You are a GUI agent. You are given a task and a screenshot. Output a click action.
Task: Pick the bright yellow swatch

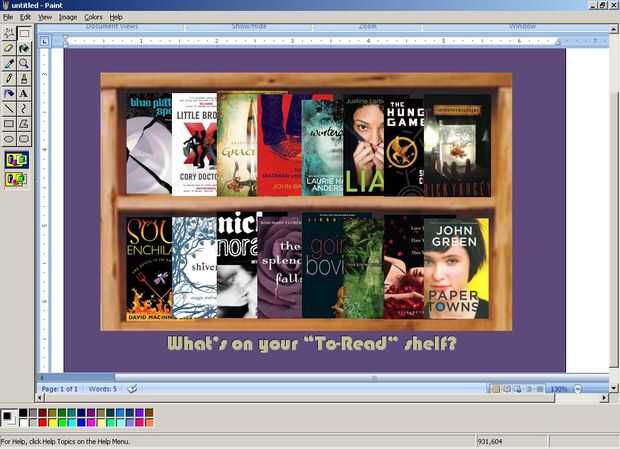tap(52, 422)
